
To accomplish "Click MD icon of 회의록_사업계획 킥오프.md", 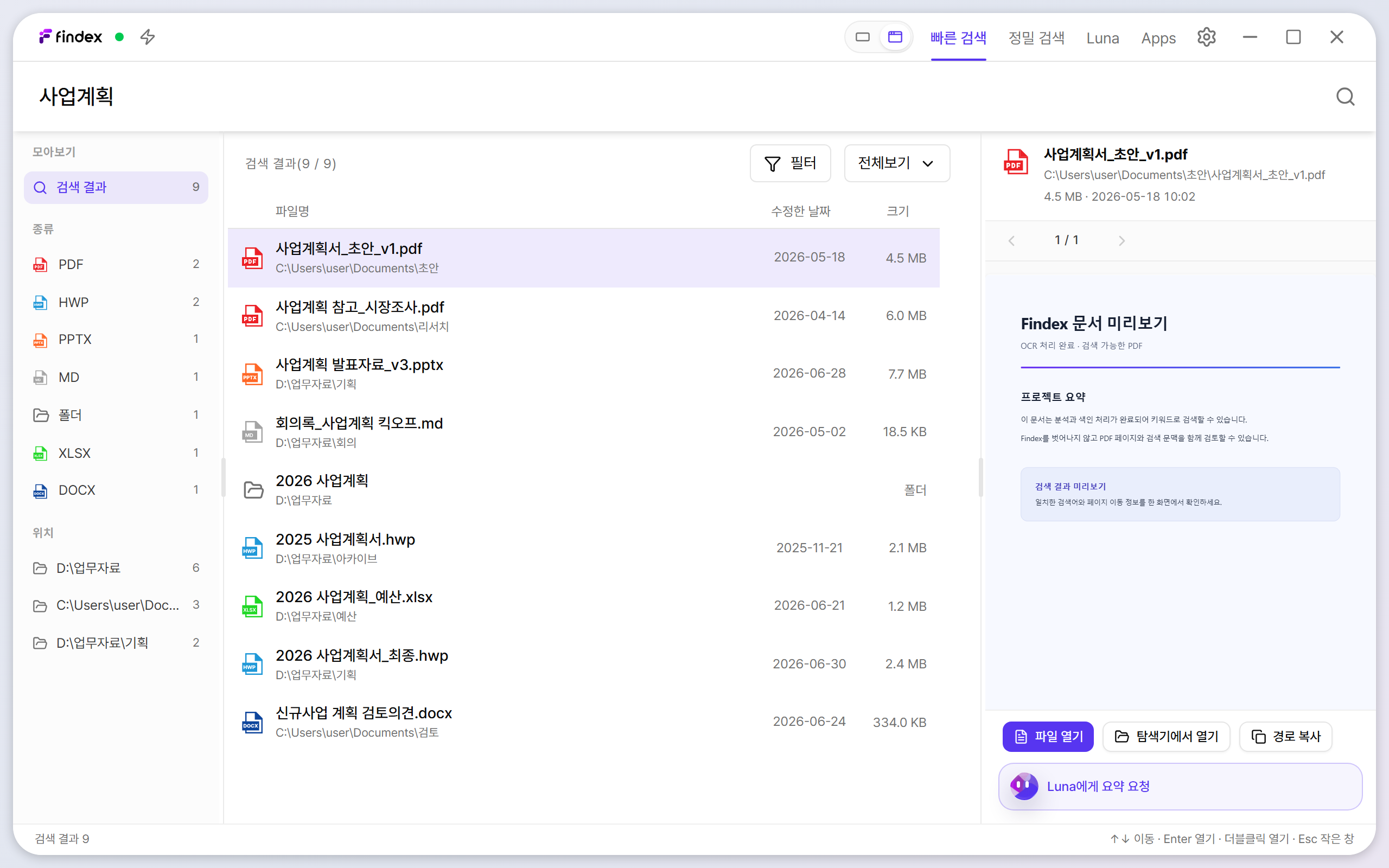I will (252, 432).
